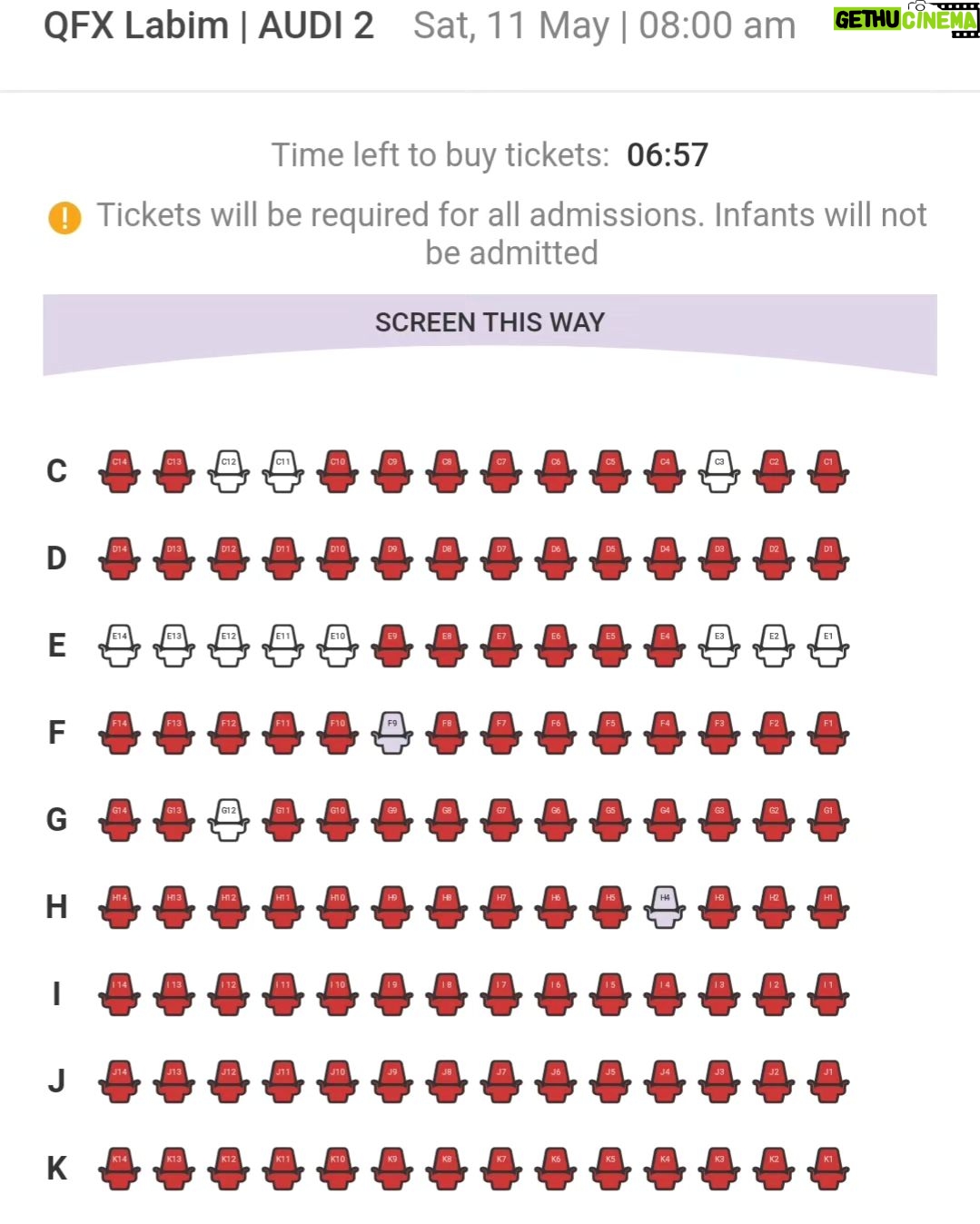Click the orange warning exclamation icon

pyautogui.click(x=64, y=217)
